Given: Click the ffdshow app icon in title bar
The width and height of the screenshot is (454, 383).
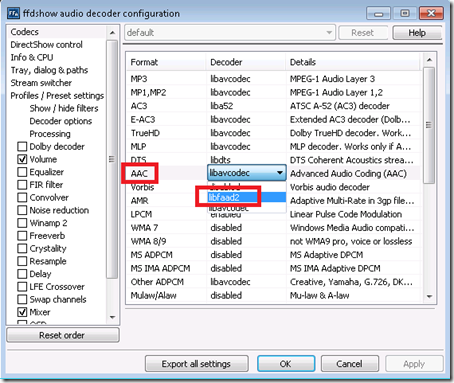Looking at the screenshot, I should (14, 13).
